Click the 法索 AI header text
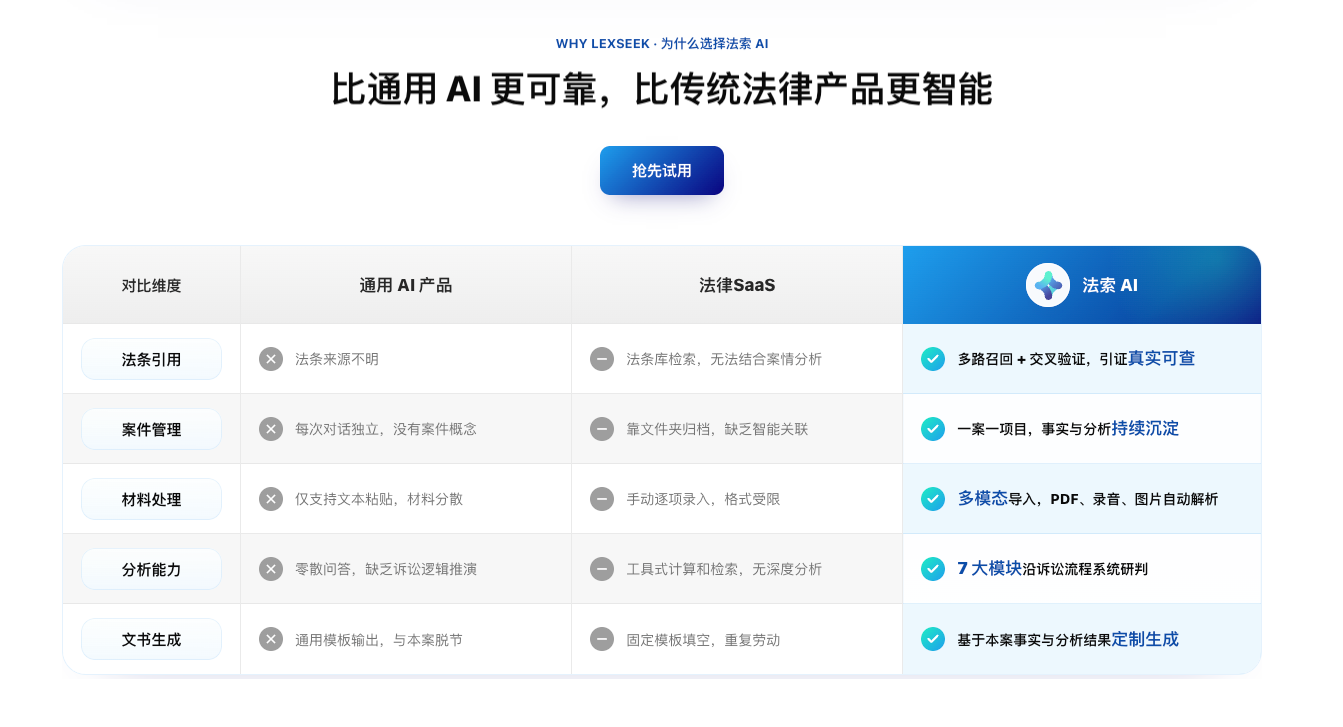The image size is (1343, 727). pos(1110,285)
